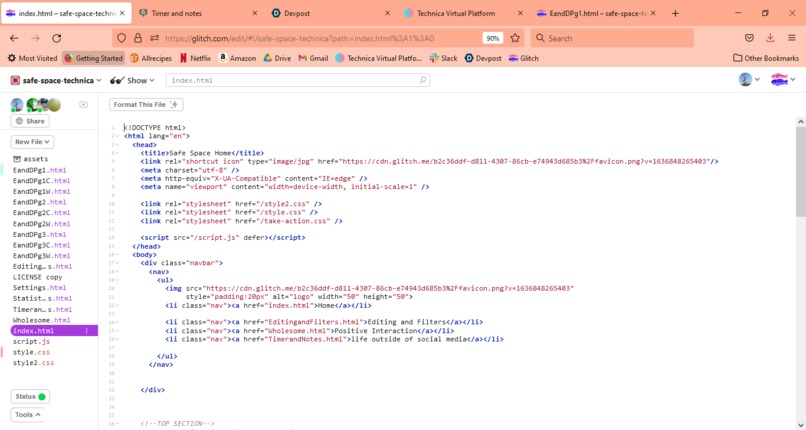This screenshot has width=806, height=430.
Task: Click the Format This File button
Action: click(146, 105)
